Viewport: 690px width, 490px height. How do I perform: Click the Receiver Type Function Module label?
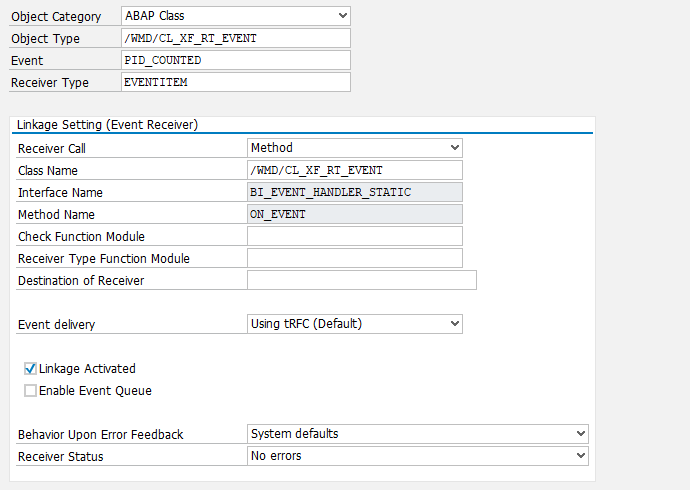103,259
